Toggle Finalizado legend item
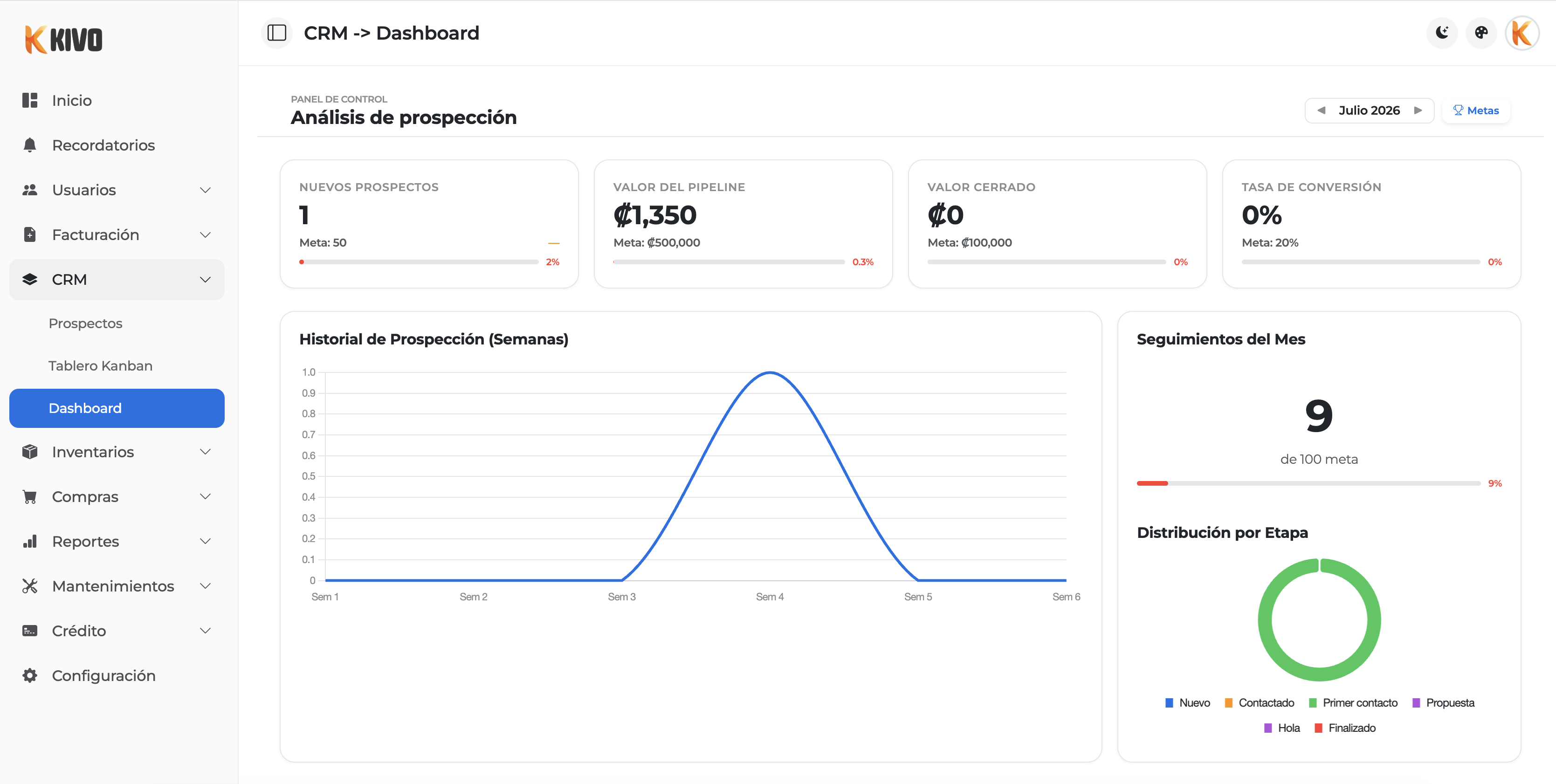This screenshot has width=1556, height=784. 1344,728
